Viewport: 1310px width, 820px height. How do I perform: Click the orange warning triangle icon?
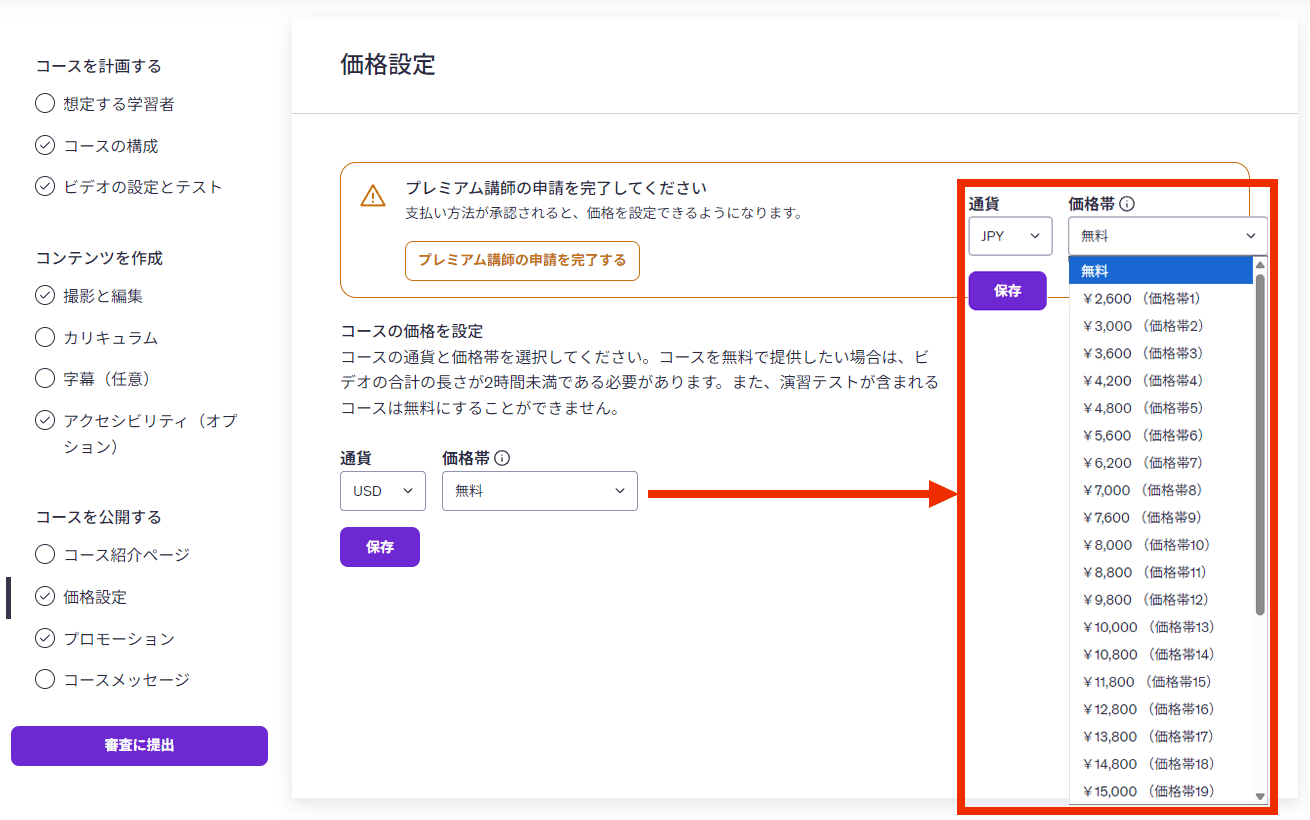(374, 197)
